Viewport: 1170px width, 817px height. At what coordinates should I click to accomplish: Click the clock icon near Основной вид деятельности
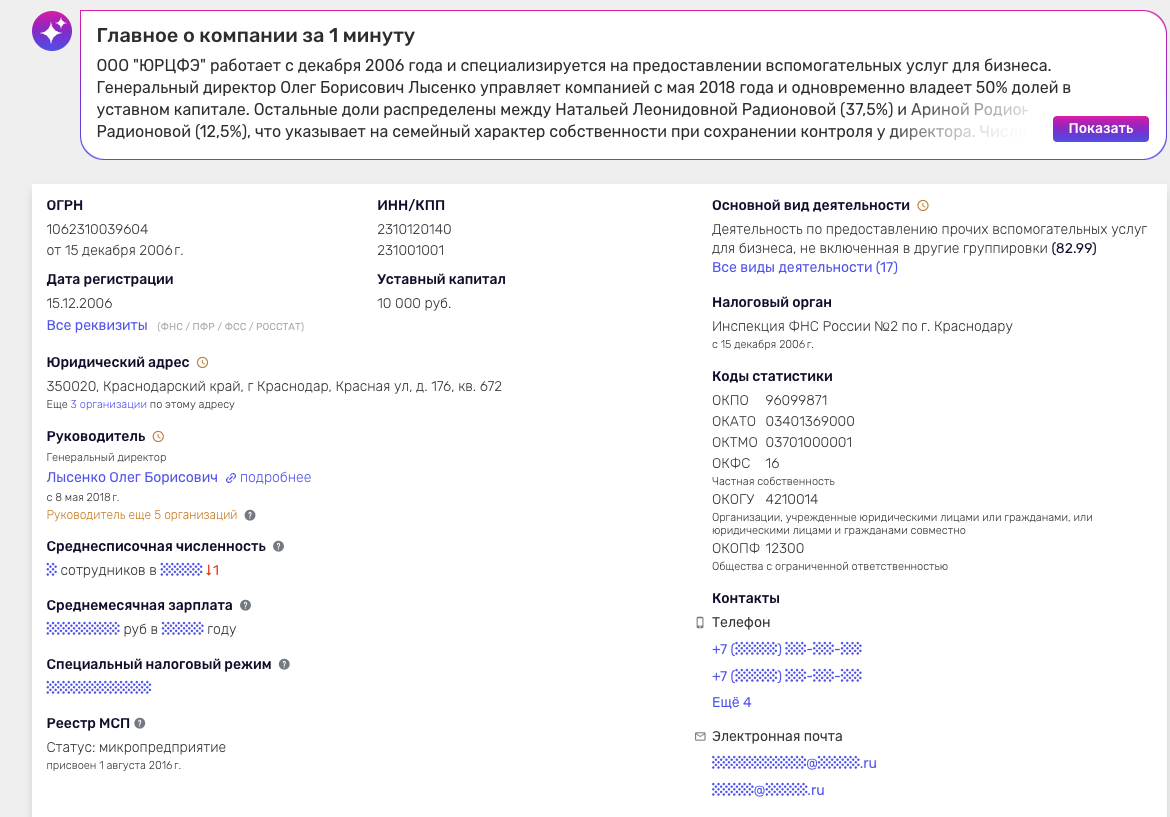tap(922, 204)
